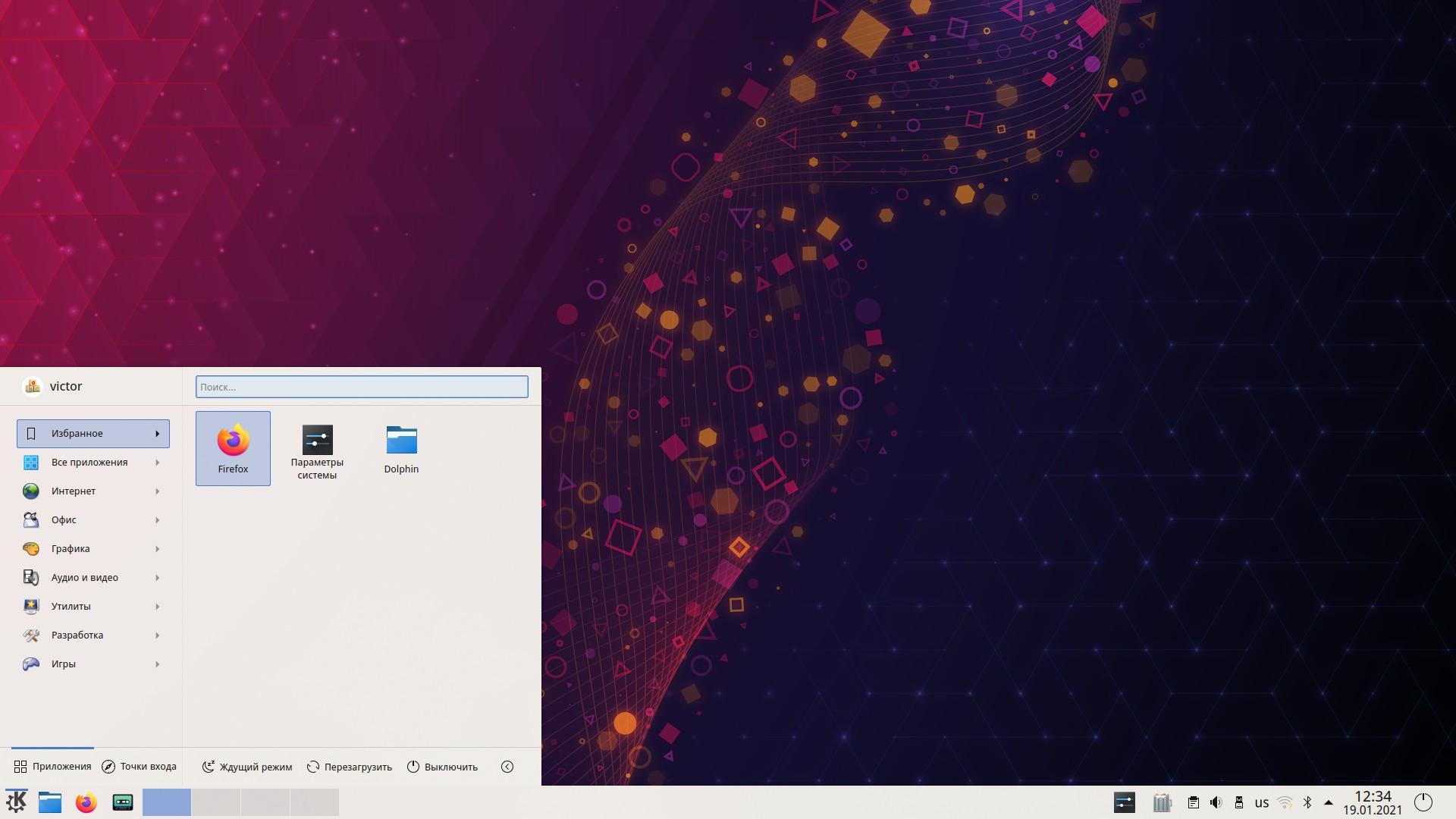1456x819 pixels.
Task: Select the Приложения tab
Action: (x=52, y=767)
